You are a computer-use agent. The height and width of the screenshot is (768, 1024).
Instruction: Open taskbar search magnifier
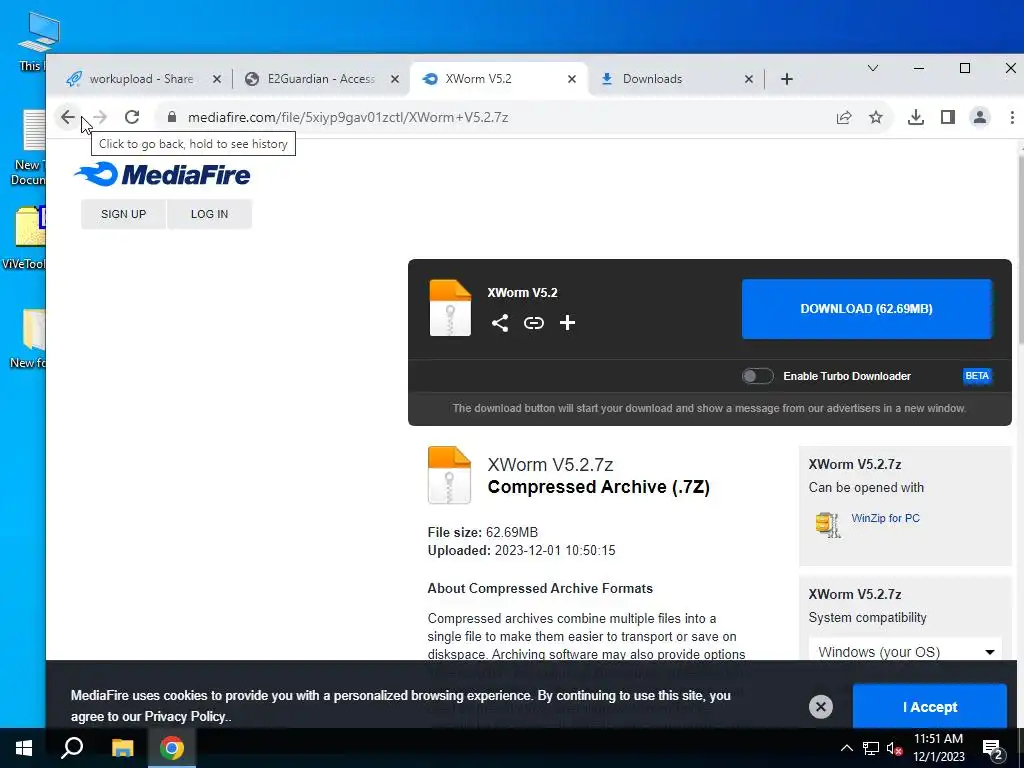pos(72,748)
